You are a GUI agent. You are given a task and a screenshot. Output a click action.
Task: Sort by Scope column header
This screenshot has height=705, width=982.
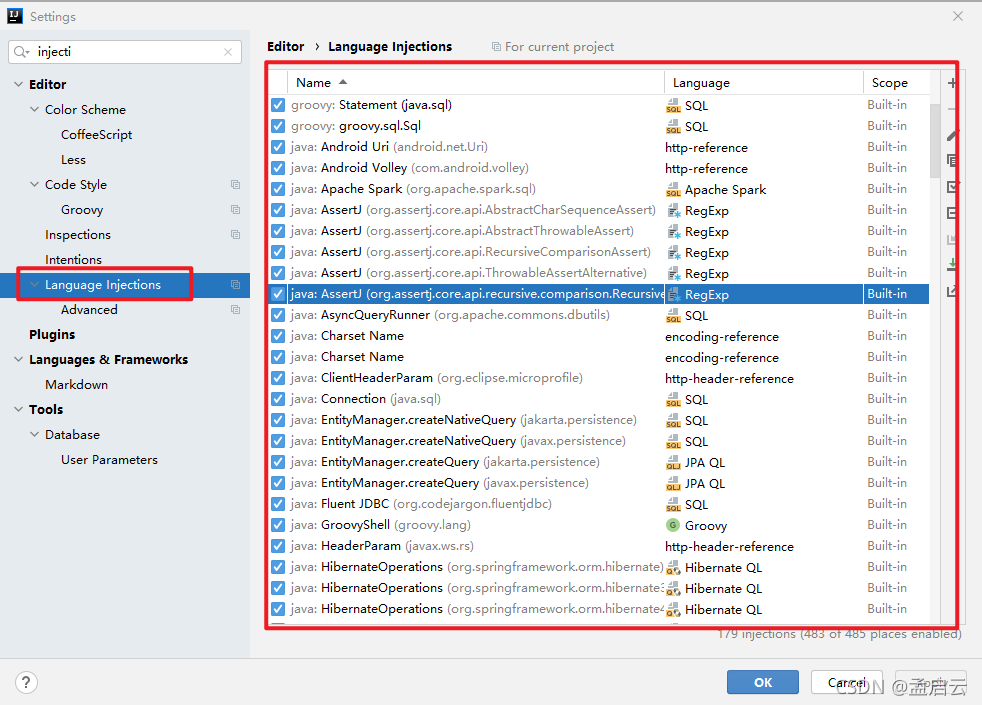click(896, 83)
